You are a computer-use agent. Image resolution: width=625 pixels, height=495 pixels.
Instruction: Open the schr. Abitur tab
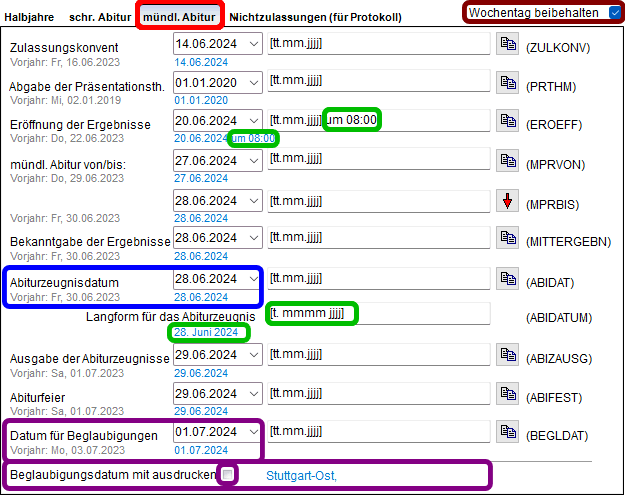click(102, 17)
